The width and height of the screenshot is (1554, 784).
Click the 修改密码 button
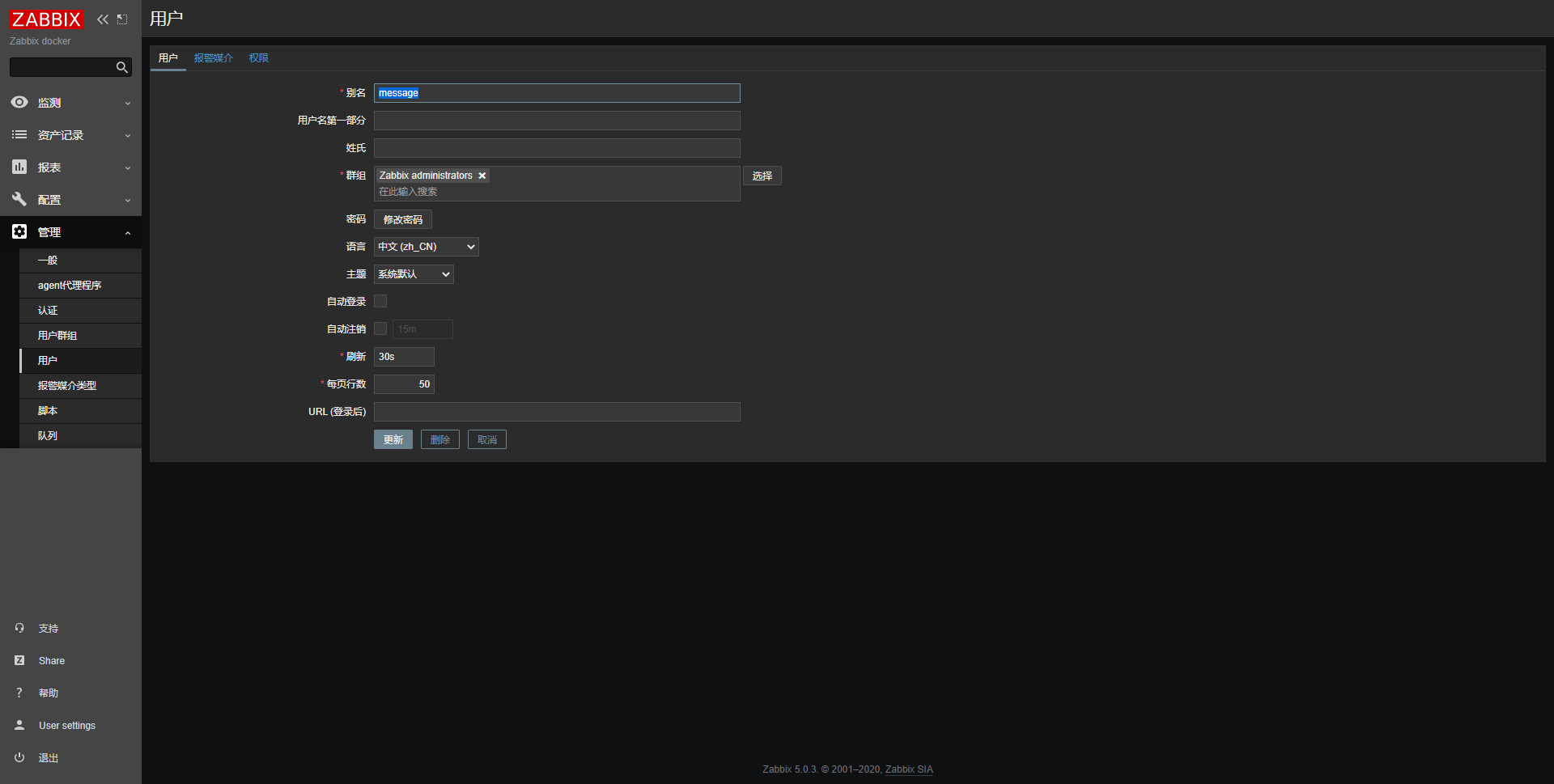click(x=403, y=219)
